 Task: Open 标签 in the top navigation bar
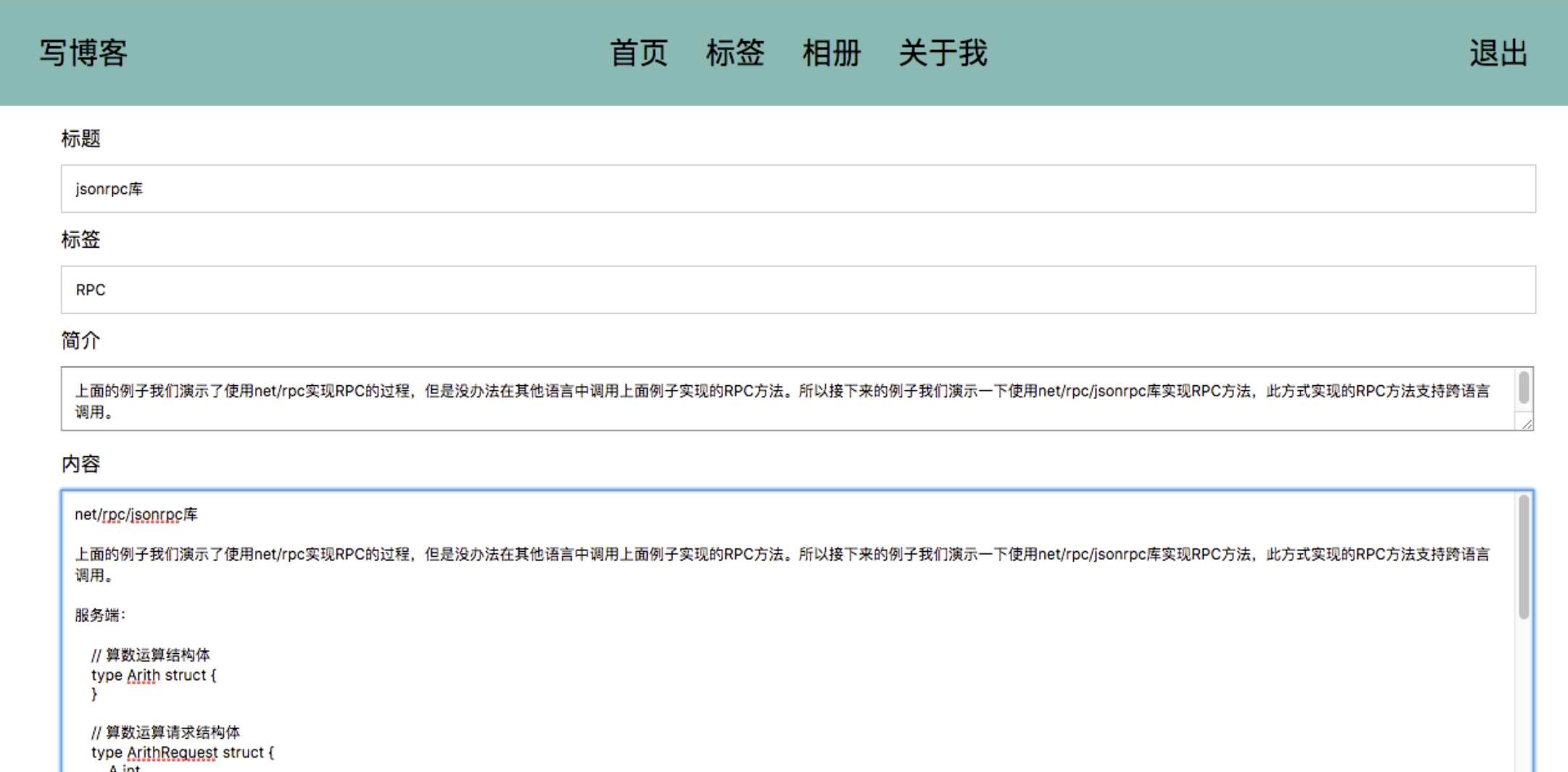[735, 53]
